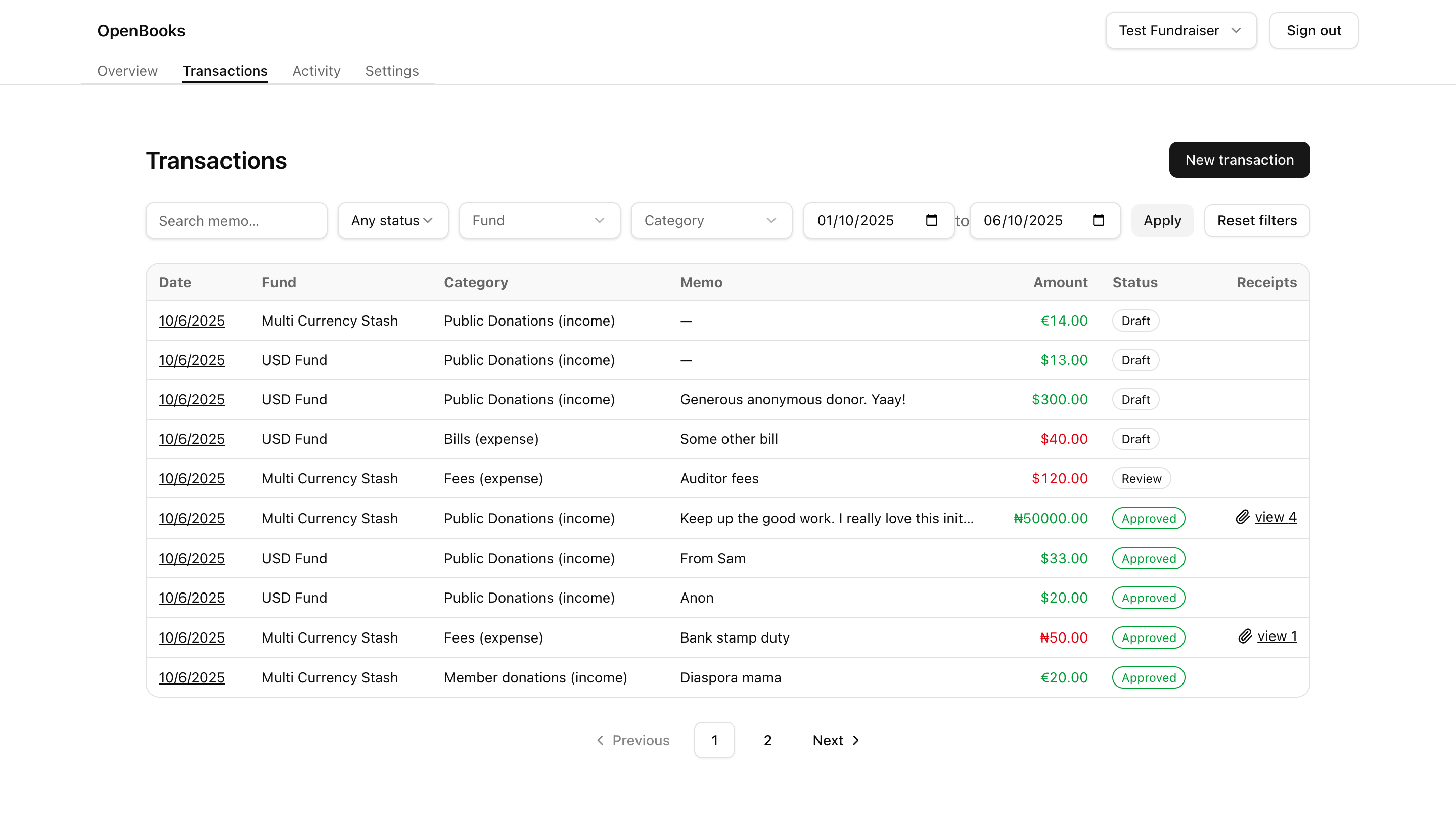The width and height of the screenshot is (1456, 821).
Task: Open the Settings tab
Action: [x=392, y=71]
